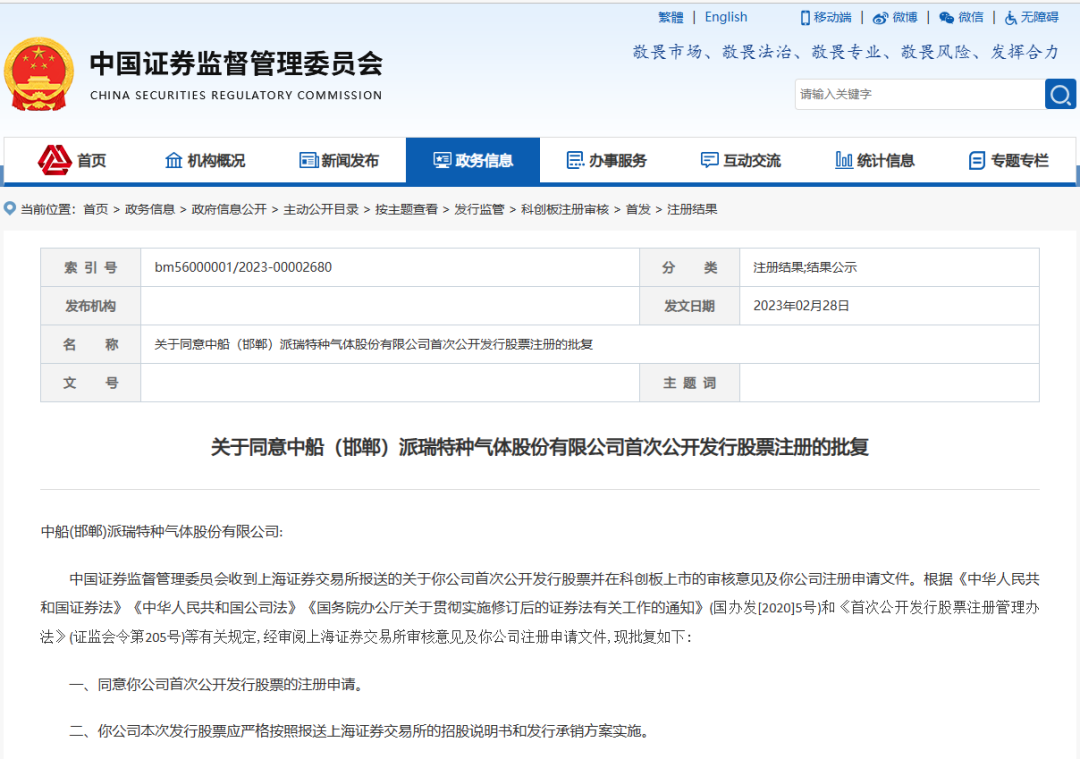Screen dimensions: 1080x759
Task: Click the search magnifier button
Action: 1060,94
